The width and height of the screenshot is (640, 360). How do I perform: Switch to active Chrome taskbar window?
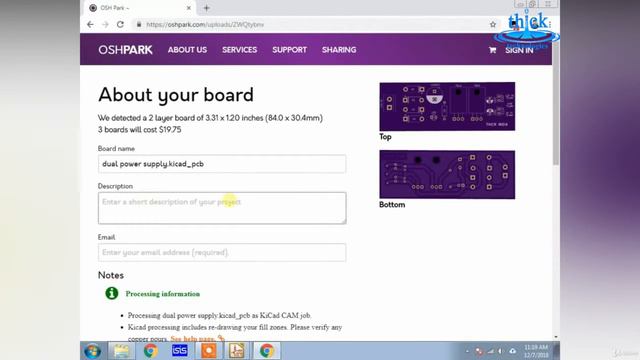[267, 351]
